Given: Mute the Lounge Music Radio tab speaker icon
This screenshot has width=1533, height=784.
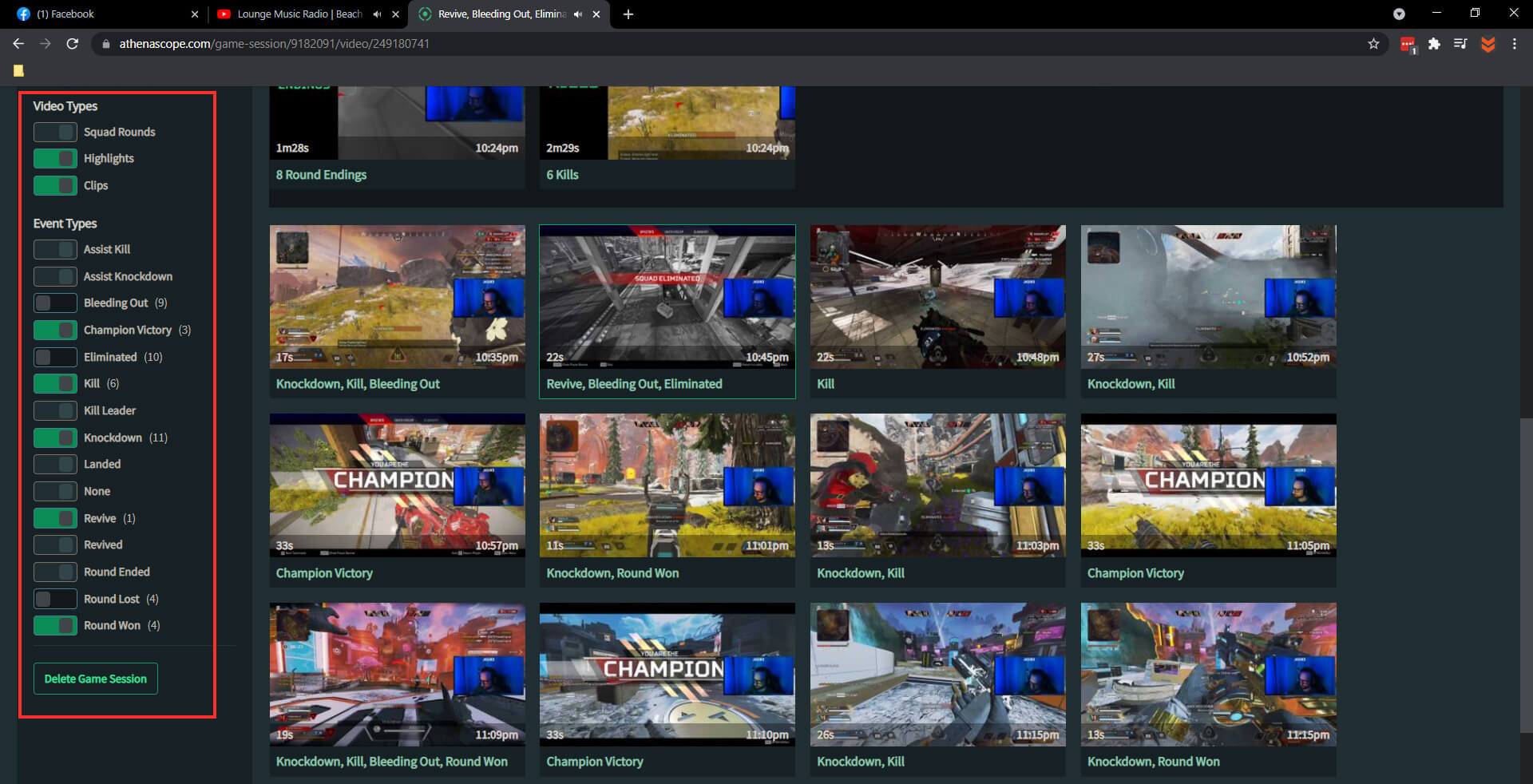Looking at the screenshot, I should (378, 14).
